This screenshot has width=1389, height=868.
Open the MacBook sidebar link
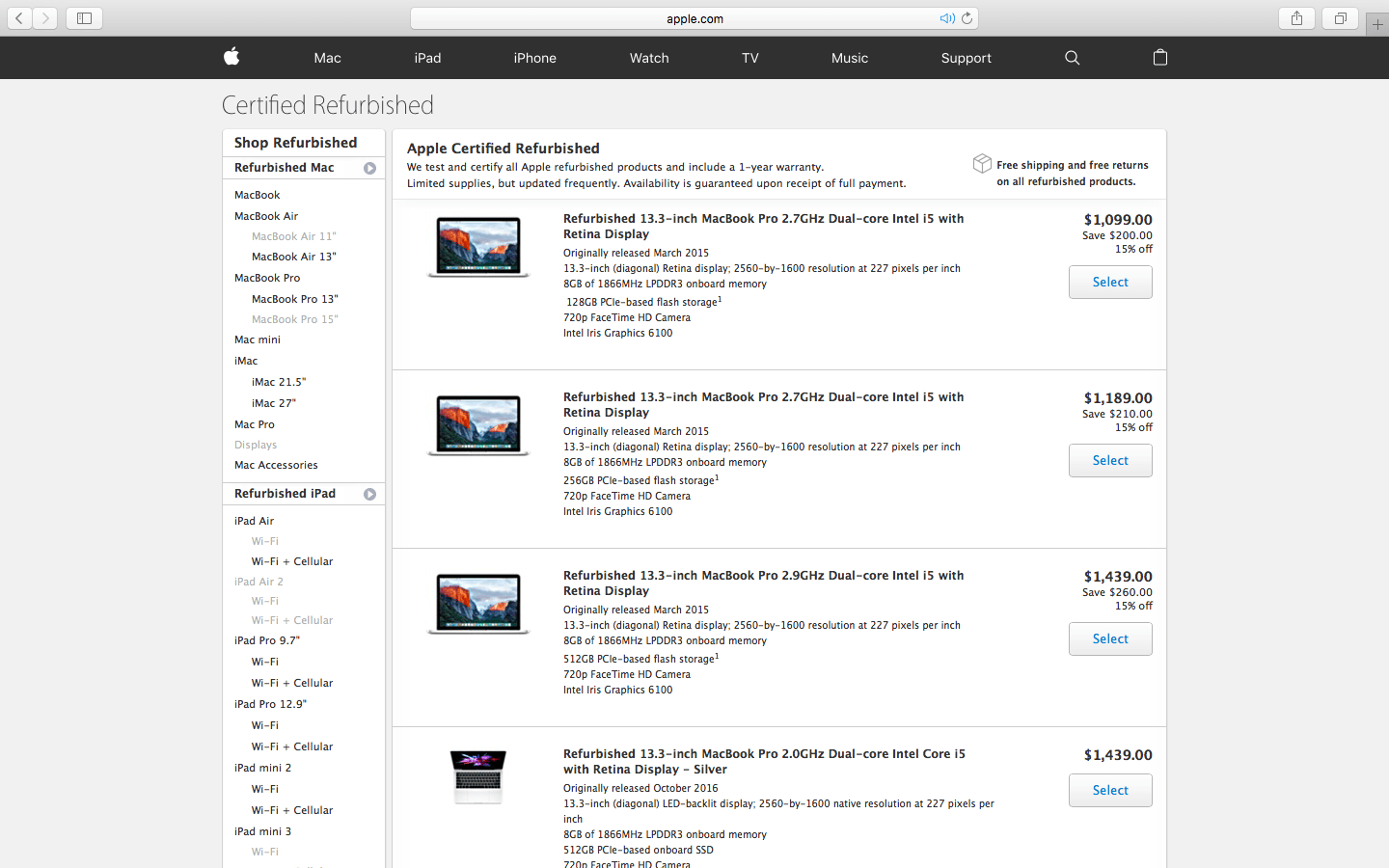coord(258,195)
